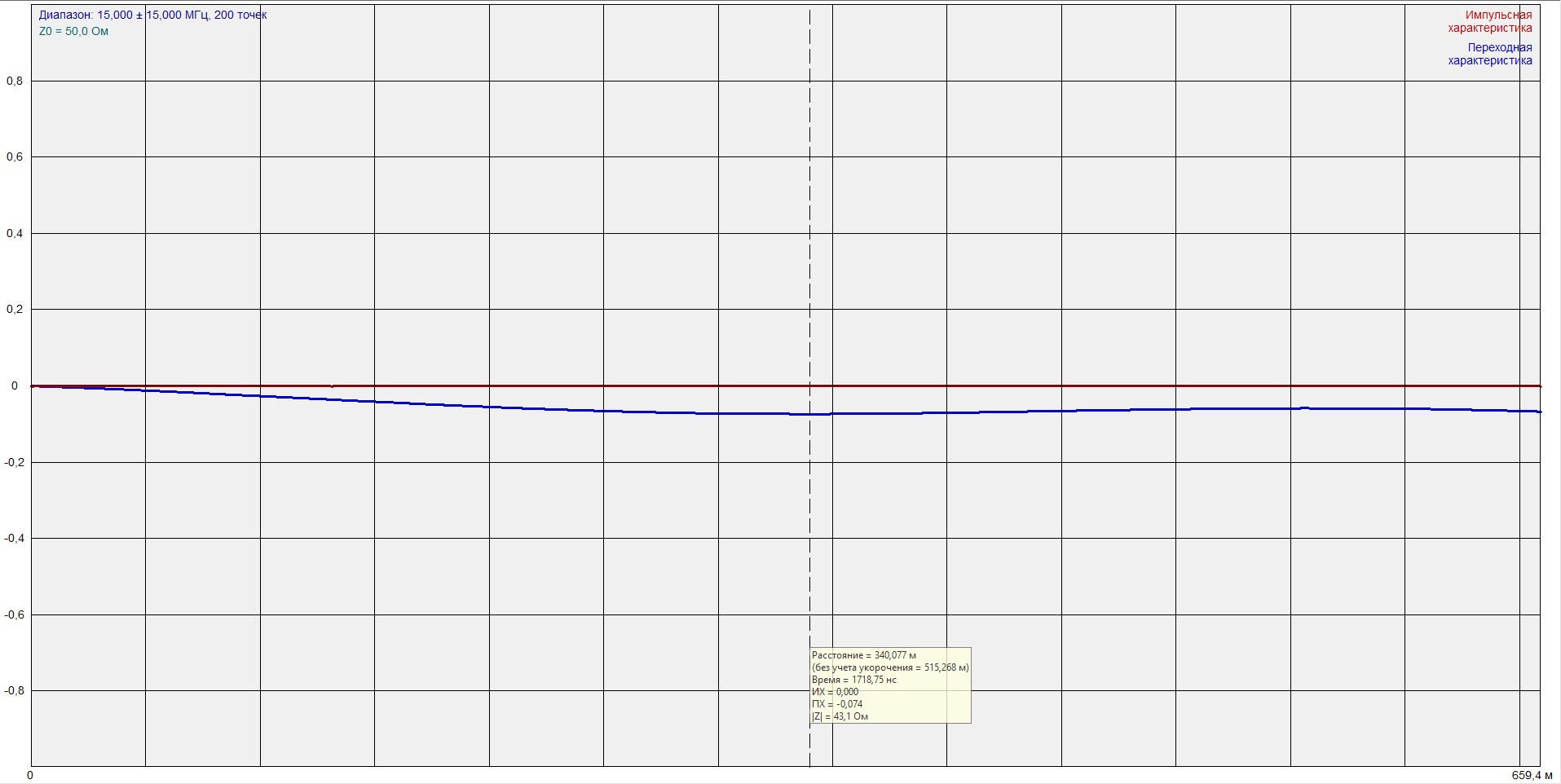Click the Диапазон frequency range text
1561x784 pixels.
(x=152, y=15)
